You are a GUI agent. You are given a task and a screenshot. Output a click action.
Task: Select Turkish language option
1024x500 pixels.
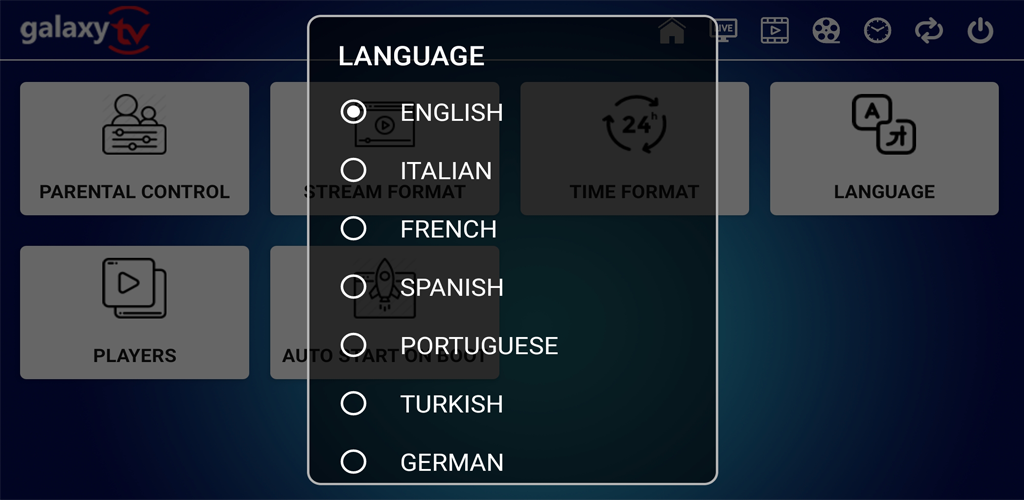click(353, 403)
